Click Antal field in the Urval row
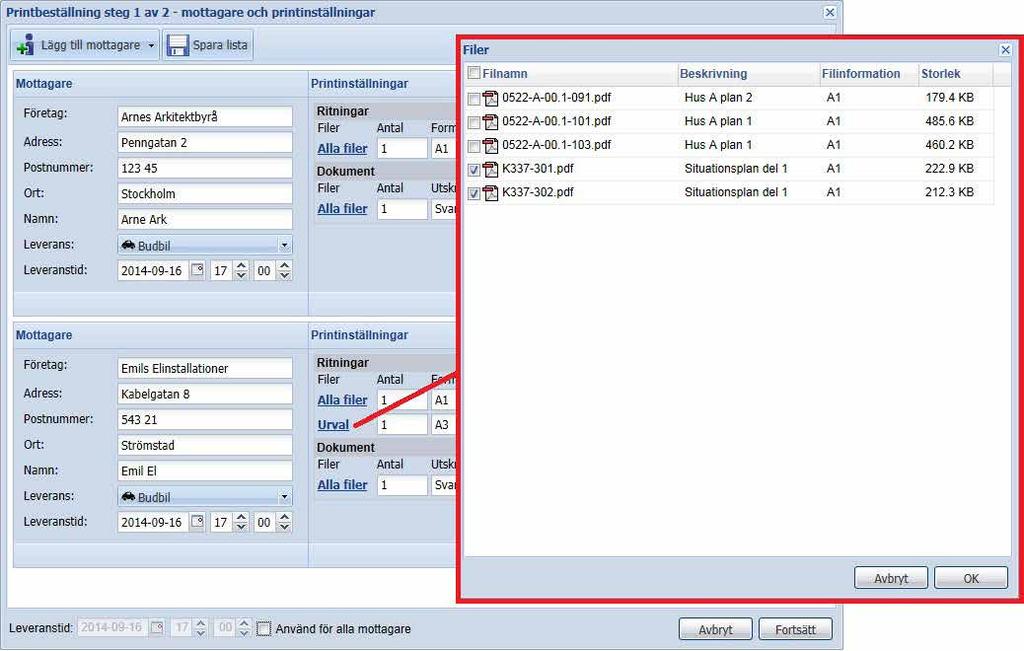Screen dimensions: 1024x651 pyautogui.click(x=402, y=425)
